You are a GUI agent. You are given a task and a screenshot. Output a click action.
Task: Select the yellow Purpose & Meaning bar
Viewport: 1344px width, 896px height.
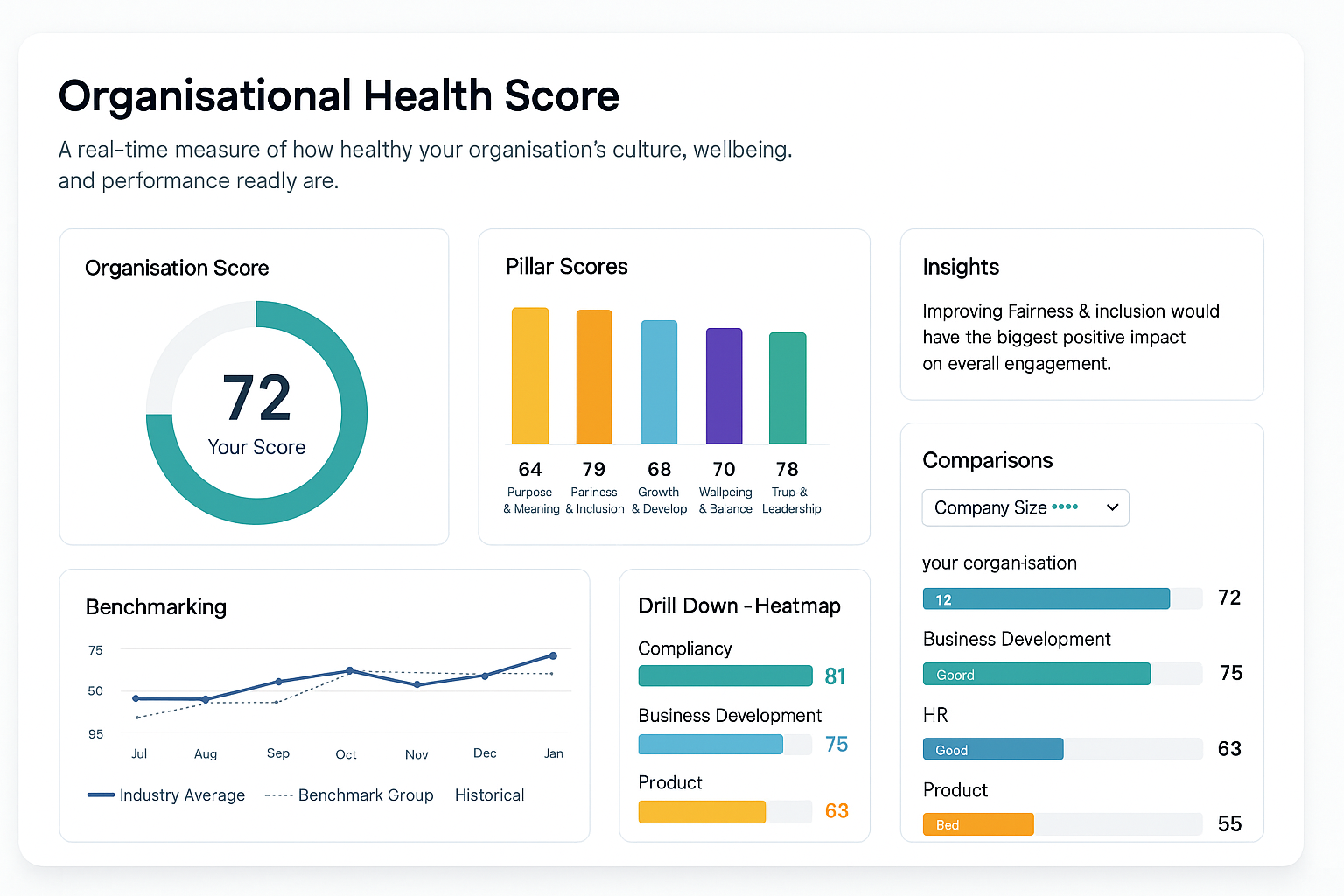tap(530, 376)
